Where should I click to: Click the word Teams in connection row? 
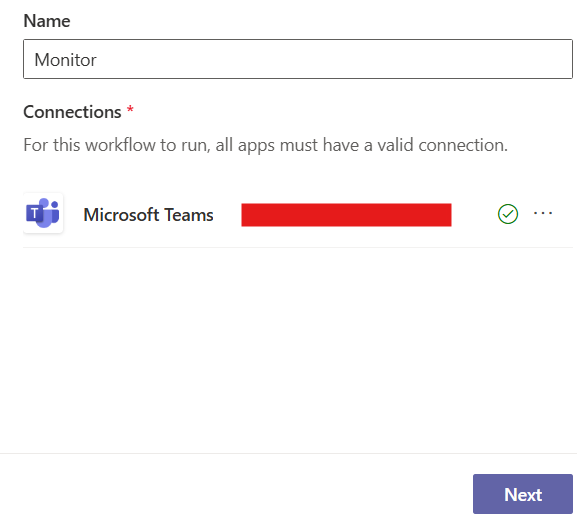(x=189, y=215)
